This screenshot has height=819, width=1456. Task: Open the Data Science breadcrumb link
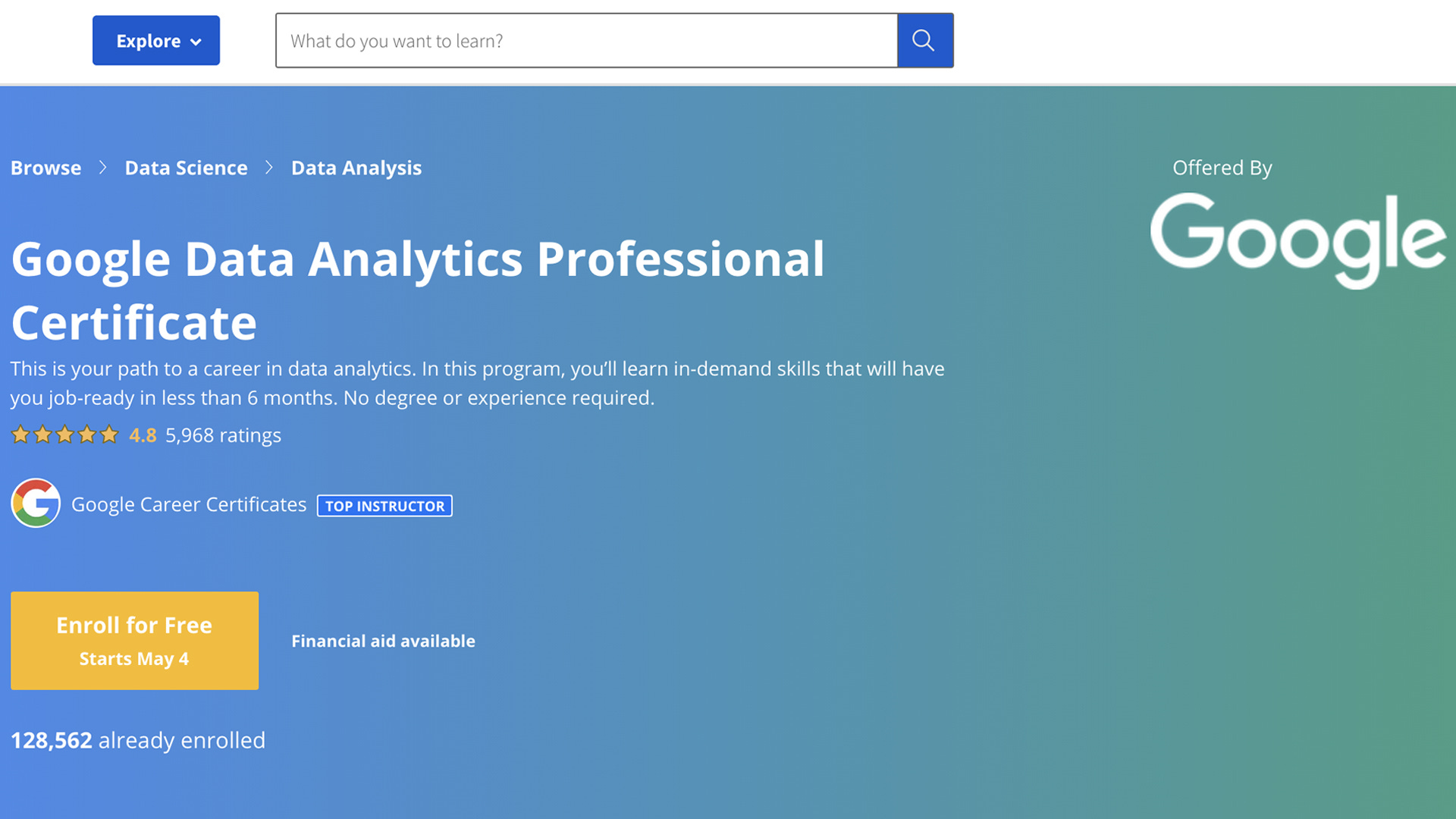coord(187,168)
